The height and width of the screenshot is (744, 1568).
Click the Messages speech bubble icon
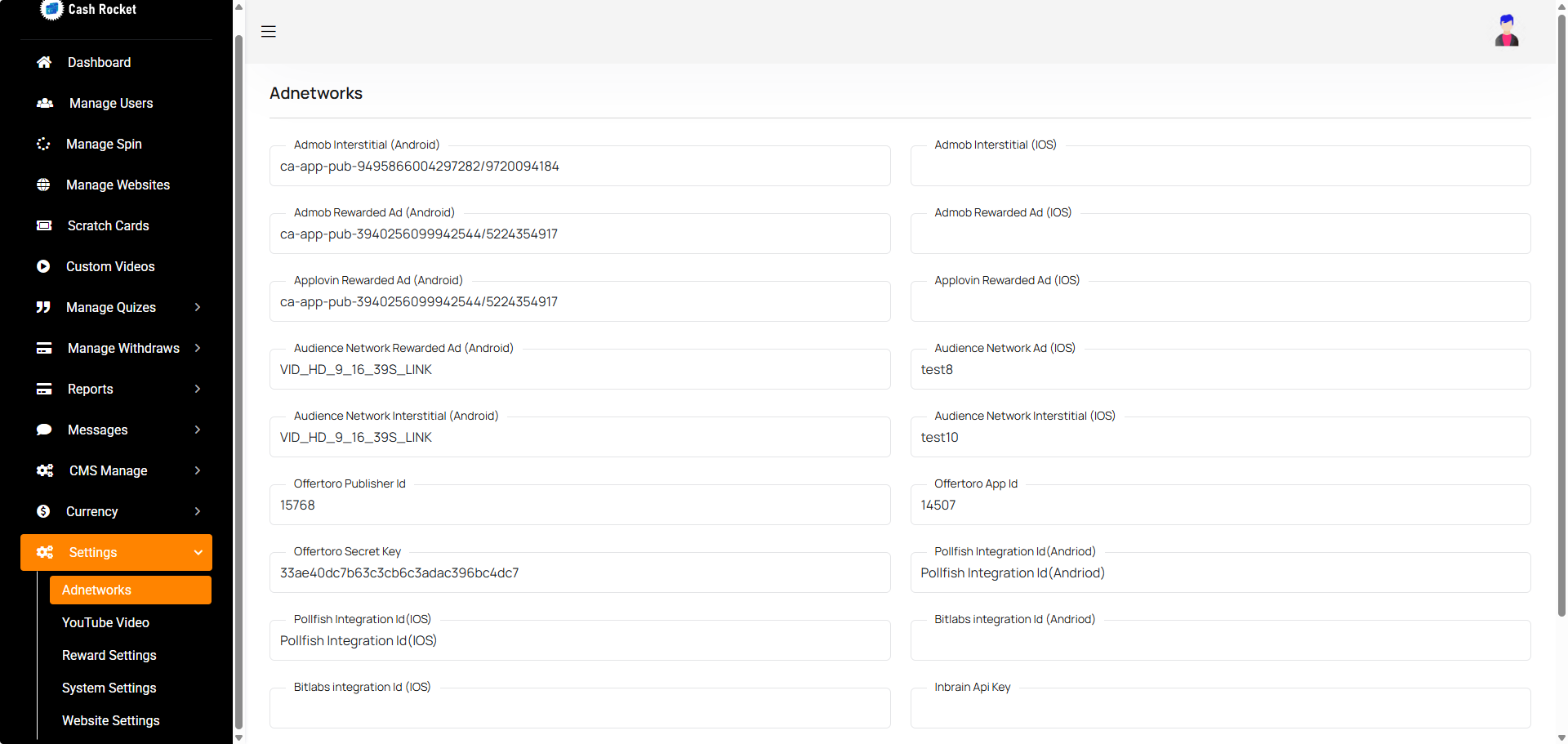click(x=44, y=430)
